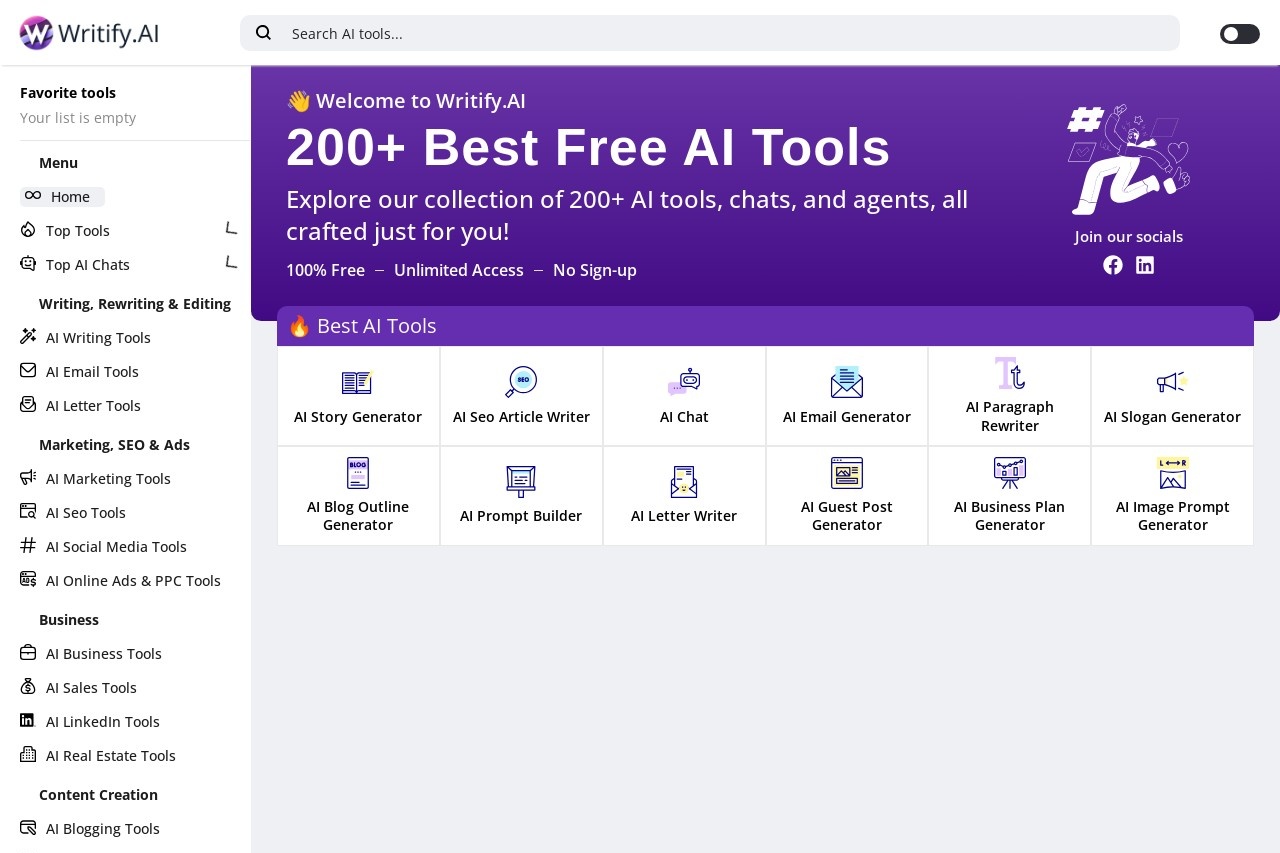Click the AI Blogging Tools icon
The height and width of the screenshot is (853, 1280).
[28, 828]
